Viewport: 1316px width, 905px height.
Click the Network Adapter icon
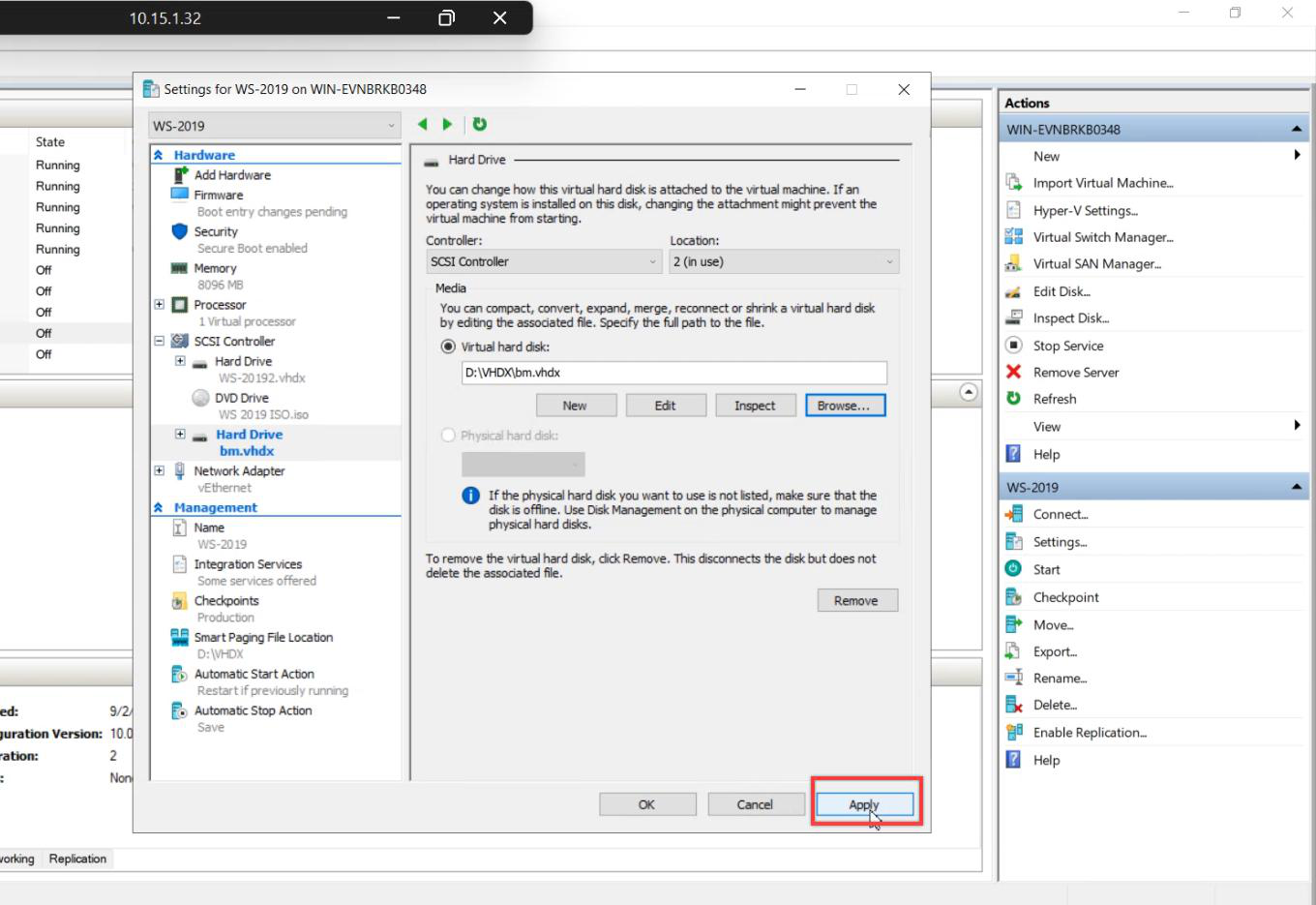(179, 471)
